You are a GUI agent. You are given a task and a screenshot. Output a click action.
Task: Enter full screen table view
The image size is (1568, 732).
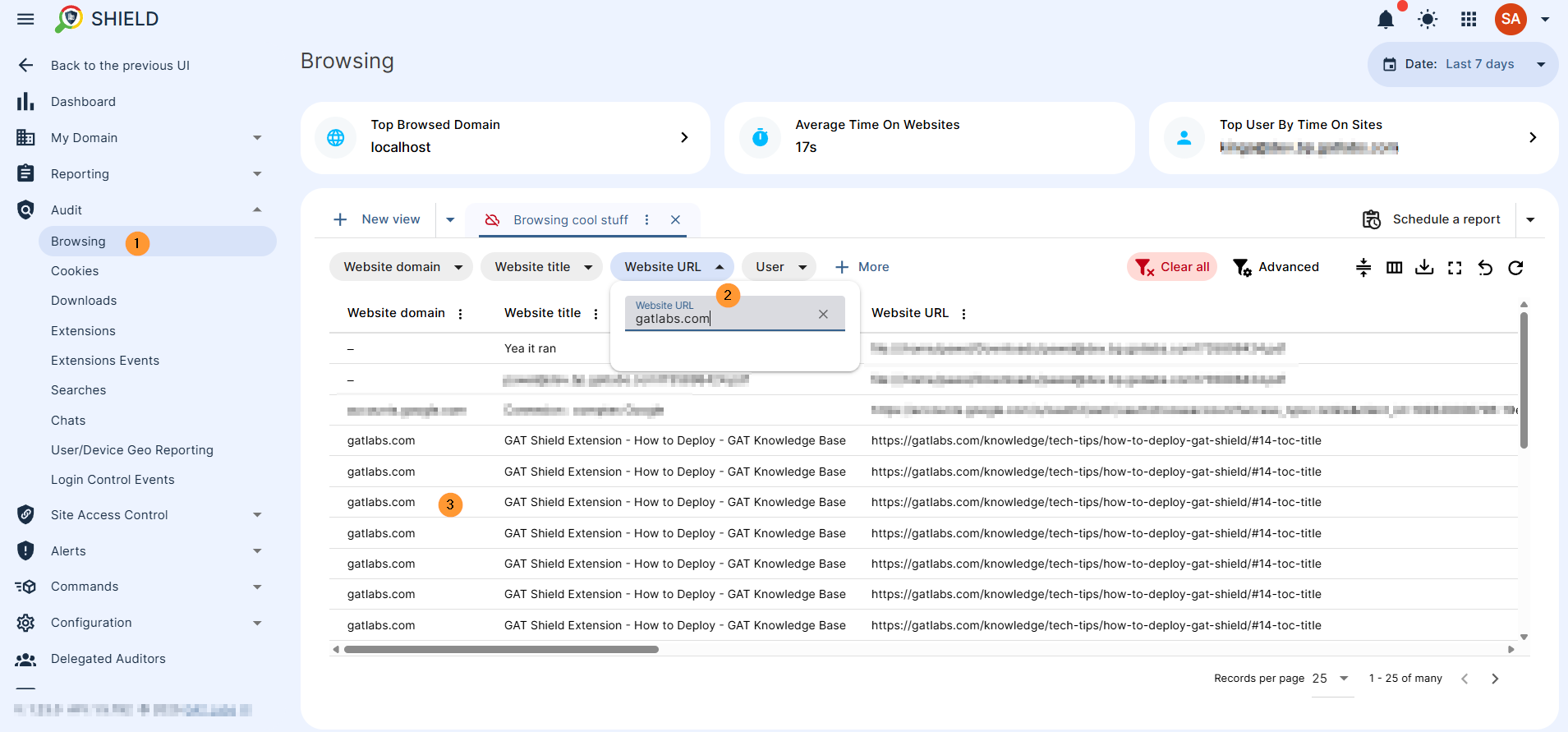(1455, 267)
